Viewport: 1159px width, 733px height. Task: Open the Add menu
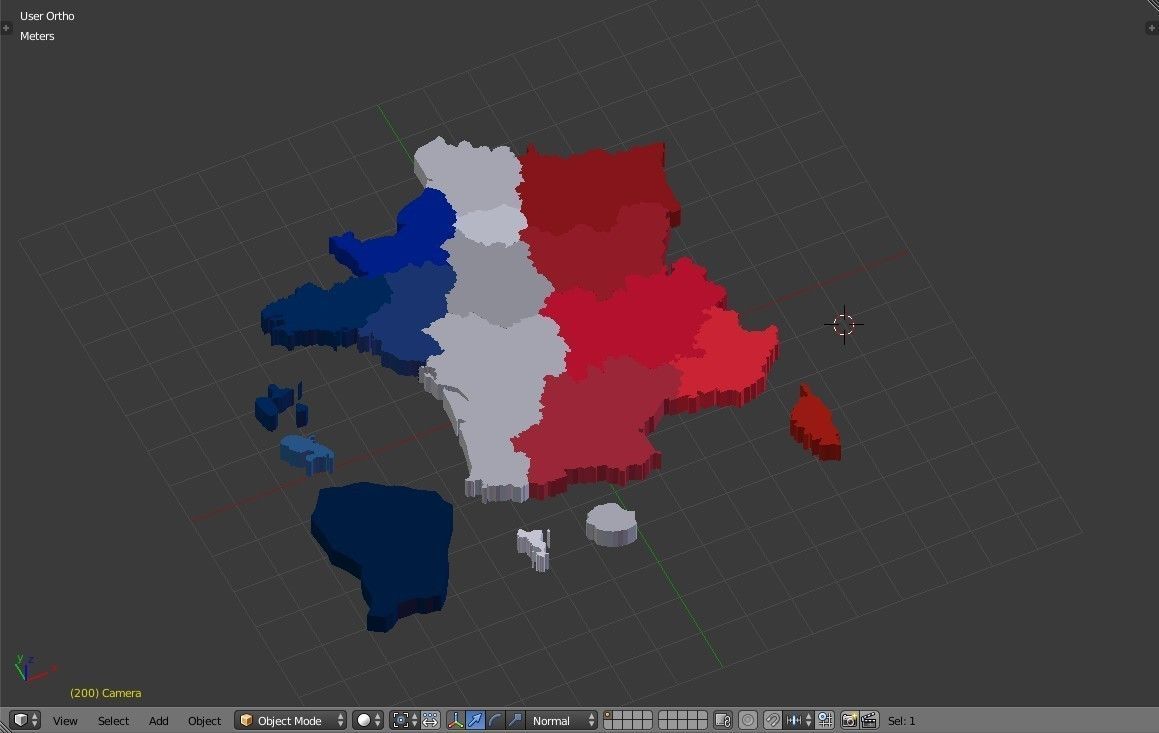point(158,720)
